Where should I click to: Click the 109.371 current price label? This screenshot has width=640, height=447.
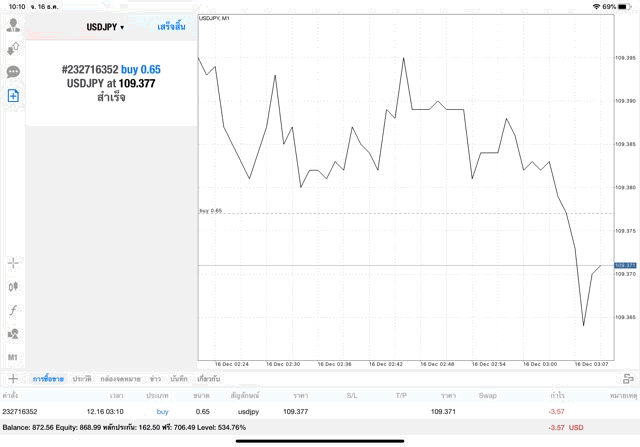(625, 265)
